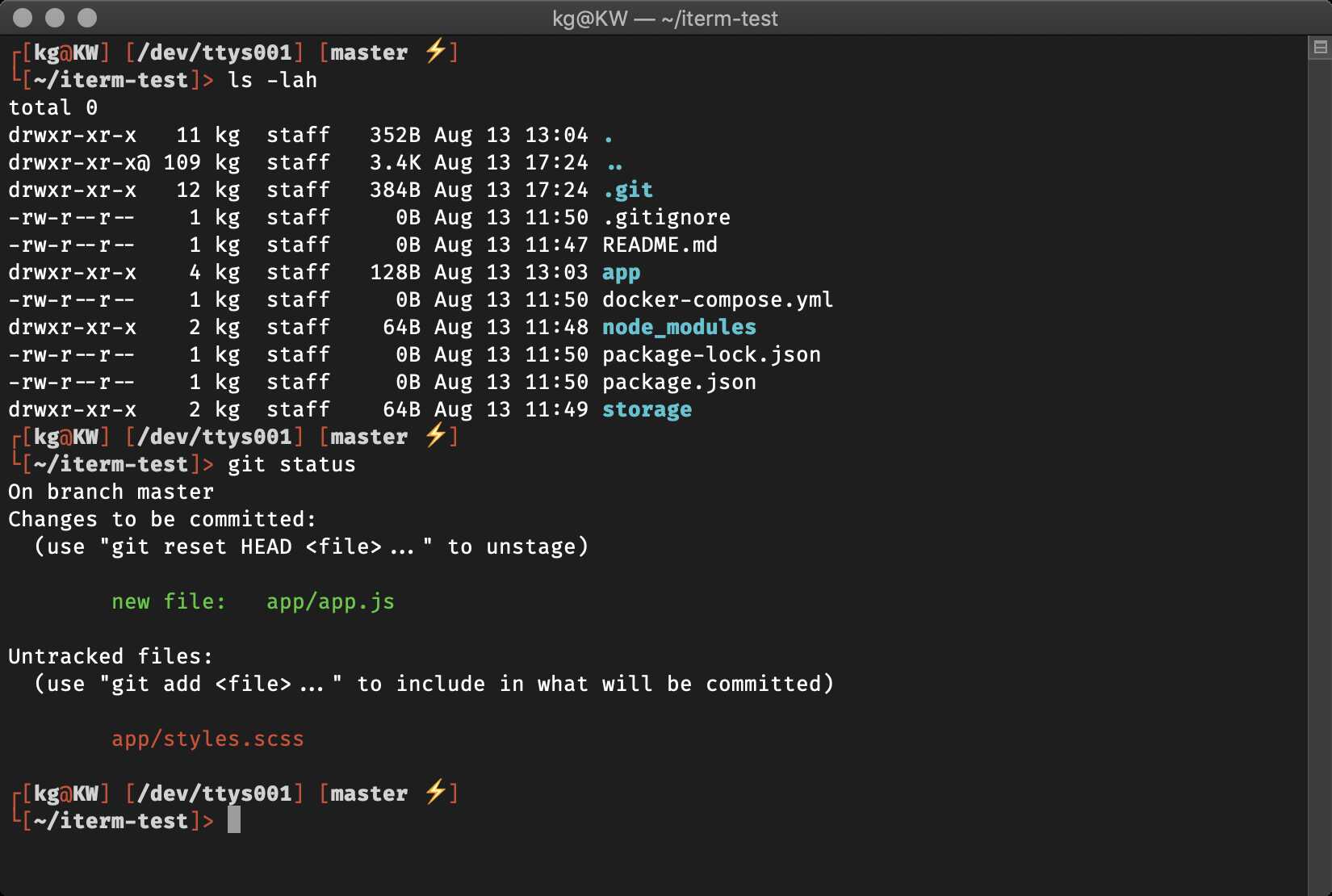Image resolution: width=1332 pixels, height=896 pixels.
Task: Click the 'package-lock.json' file name
Action: (x=712, y=354)
